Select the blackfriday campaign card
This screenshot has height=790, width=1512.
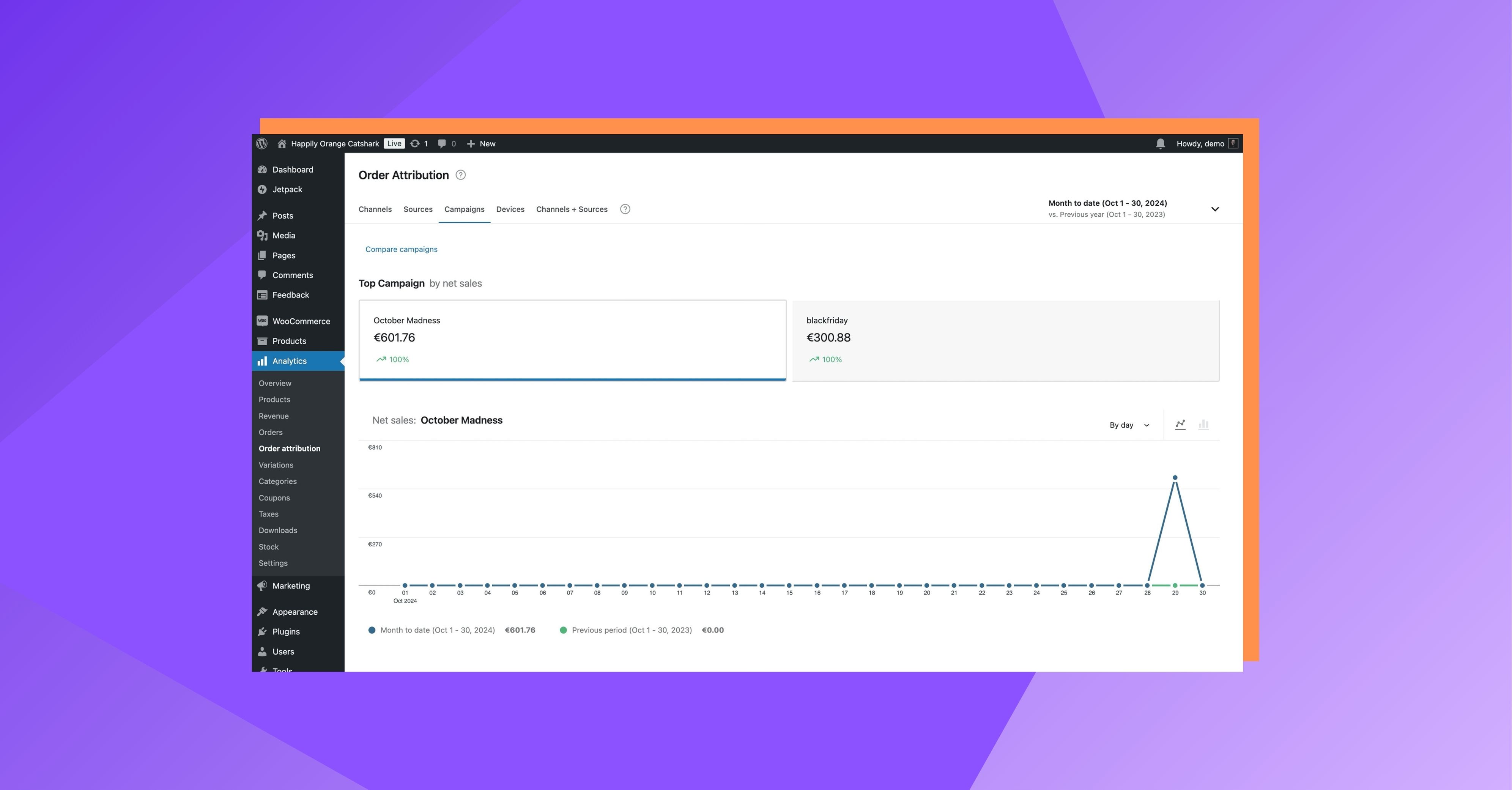point(1005,340)
